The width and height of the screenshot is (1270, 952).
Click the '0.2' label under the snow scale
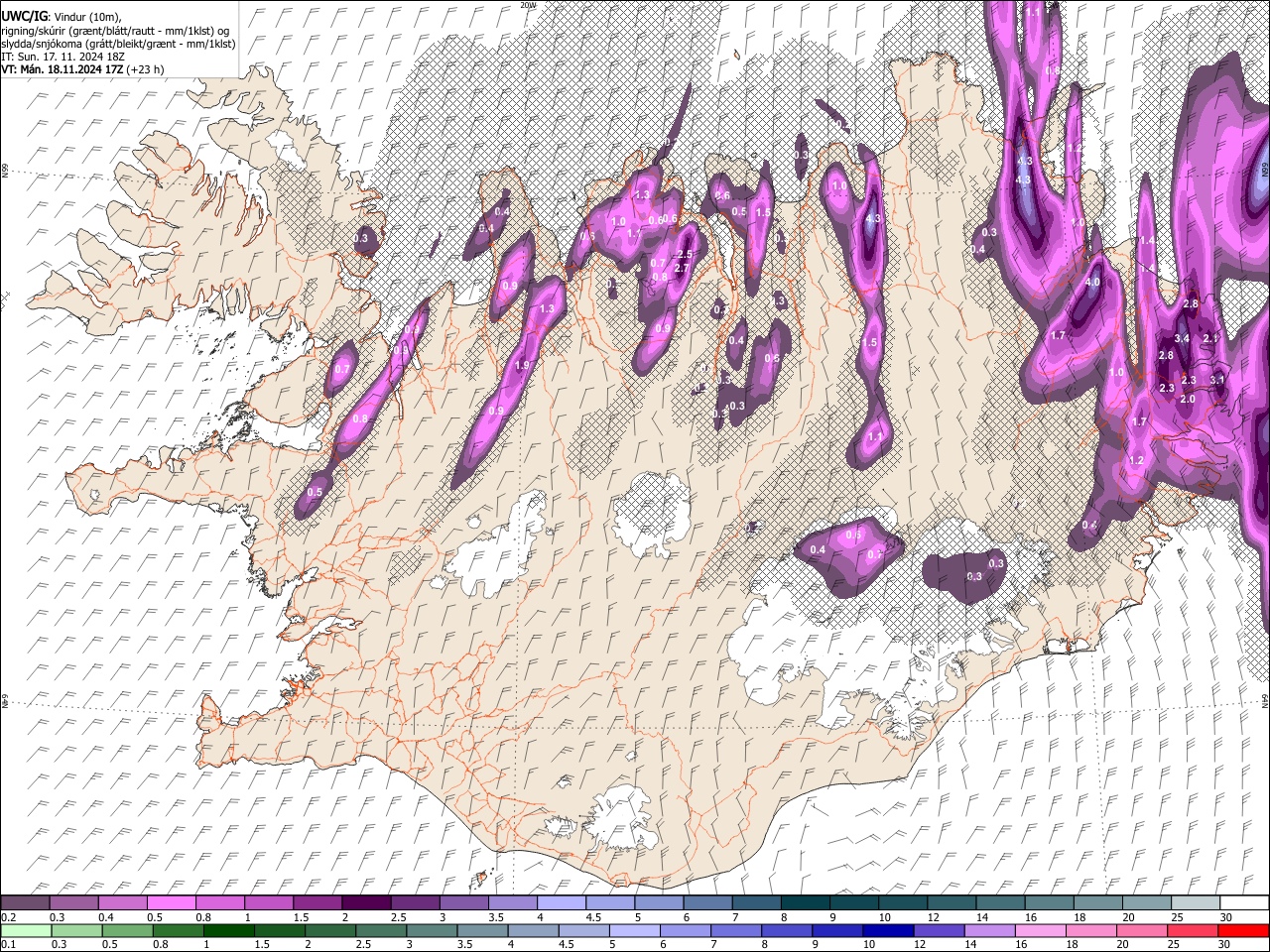coord(8,917)
